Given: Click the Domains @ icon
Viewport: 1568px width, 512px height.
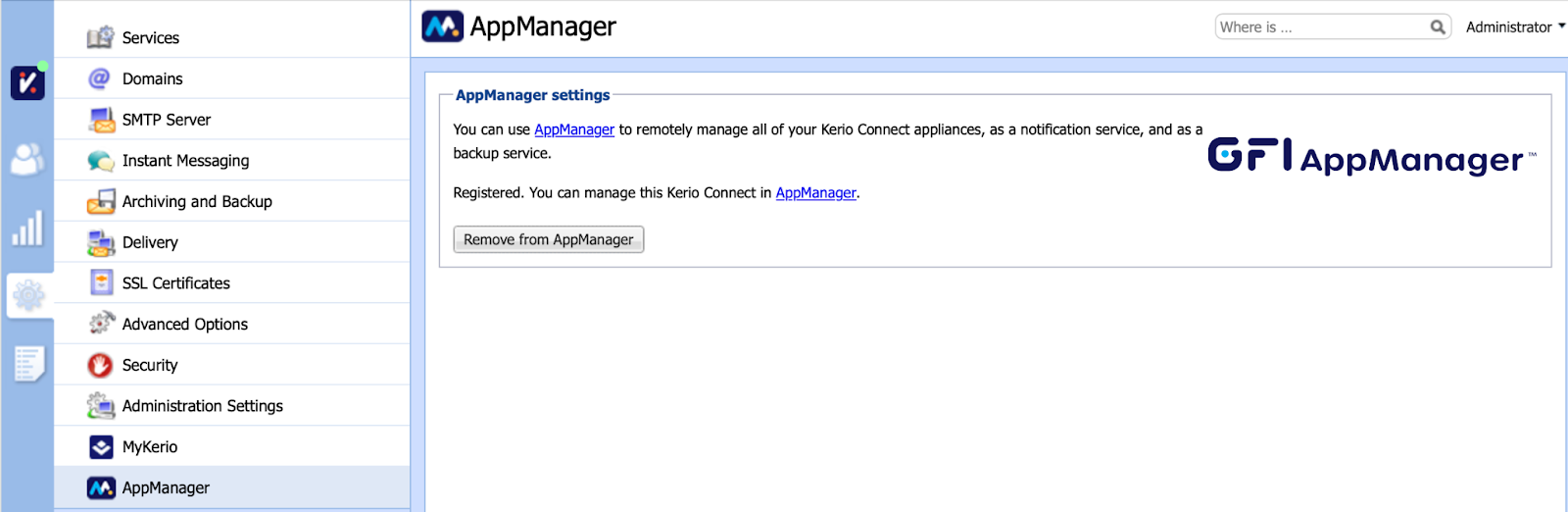Looking at the screenshot, I should (100, 78).
